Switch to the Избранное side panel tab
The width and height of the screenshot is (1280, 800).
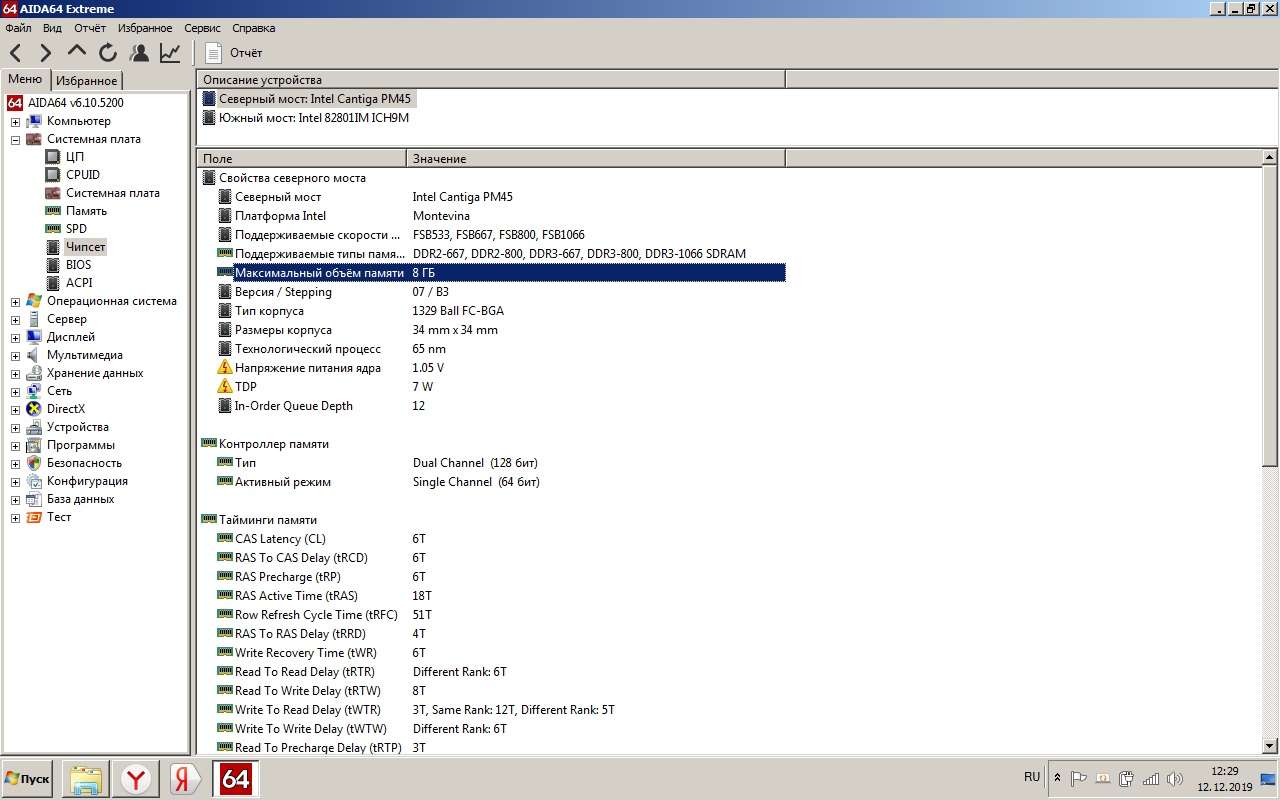point(86,81)
